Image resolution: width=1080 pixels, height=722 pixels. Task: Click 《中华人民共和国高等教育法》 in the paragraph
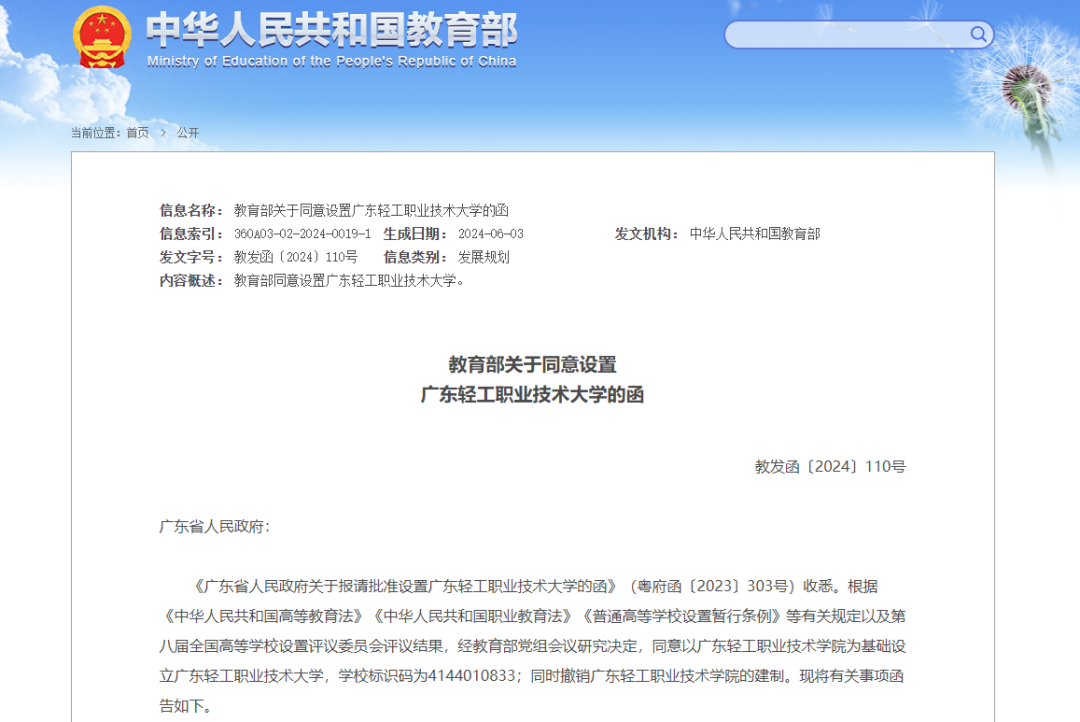tap(264, 616)
